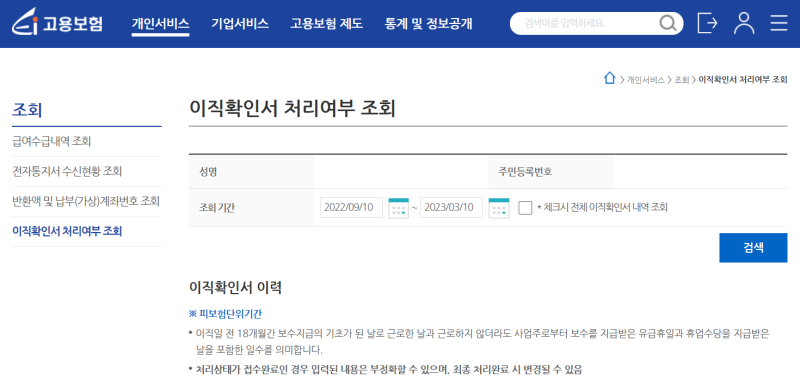800x384 pixels.
Task: Open the 개인서비스 menu
Action: [x=160, y=24]
